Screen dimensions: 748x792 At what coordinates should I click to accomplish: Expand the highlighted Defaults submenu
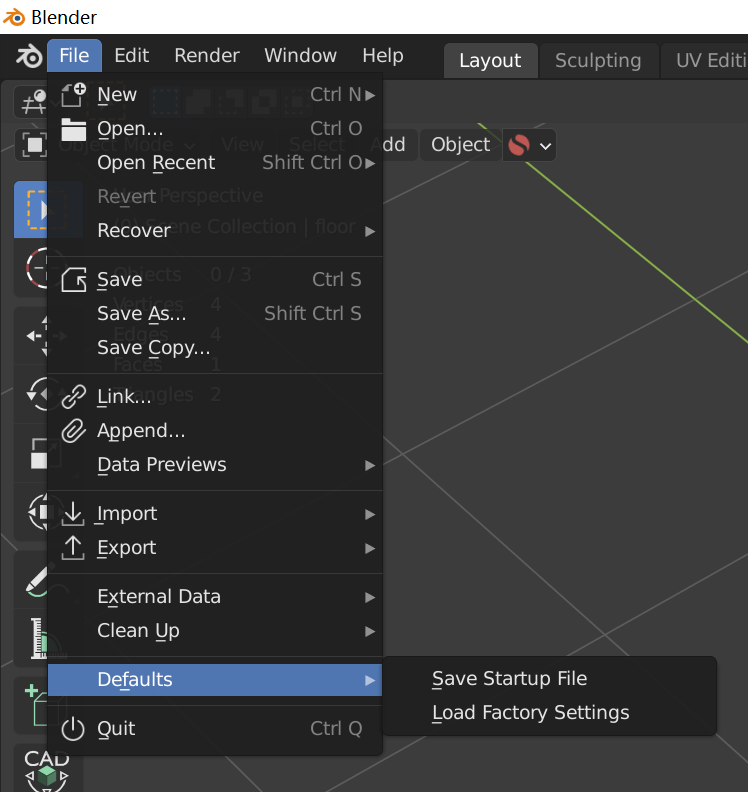click(215, 680)
